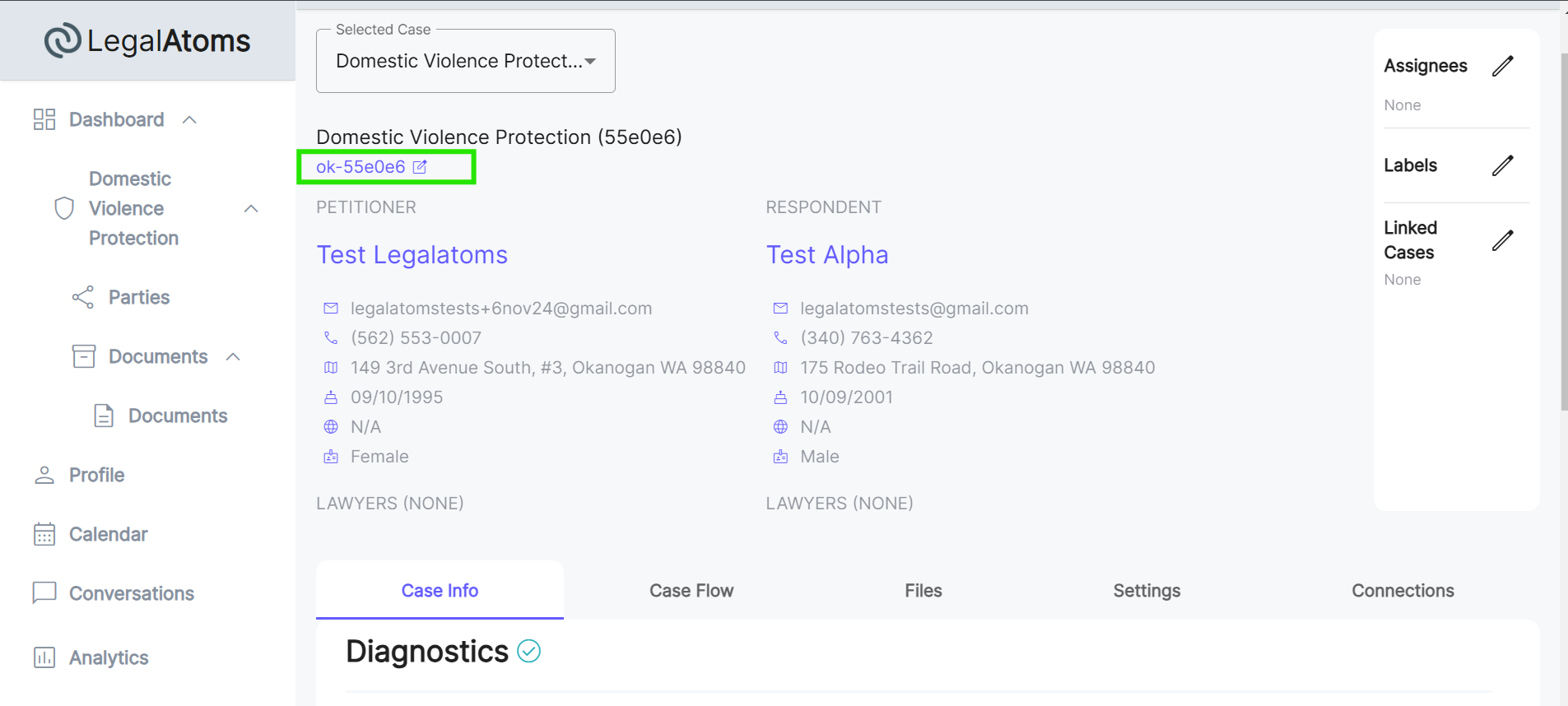Open Conversations chat icon in sidebar

44,592
